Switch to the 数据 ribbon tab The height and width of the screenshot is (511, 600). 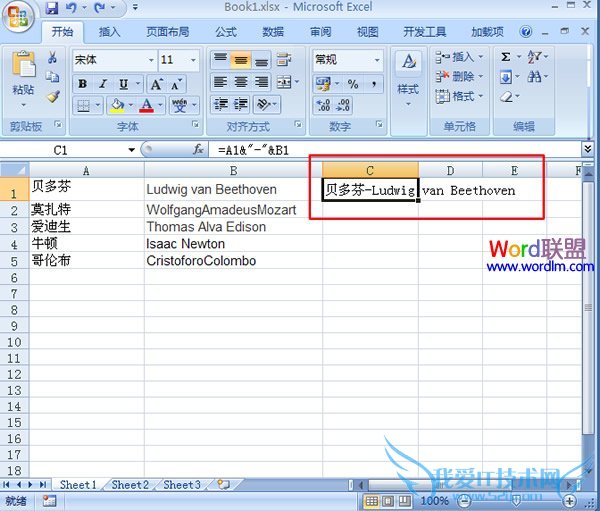point(273,32)
